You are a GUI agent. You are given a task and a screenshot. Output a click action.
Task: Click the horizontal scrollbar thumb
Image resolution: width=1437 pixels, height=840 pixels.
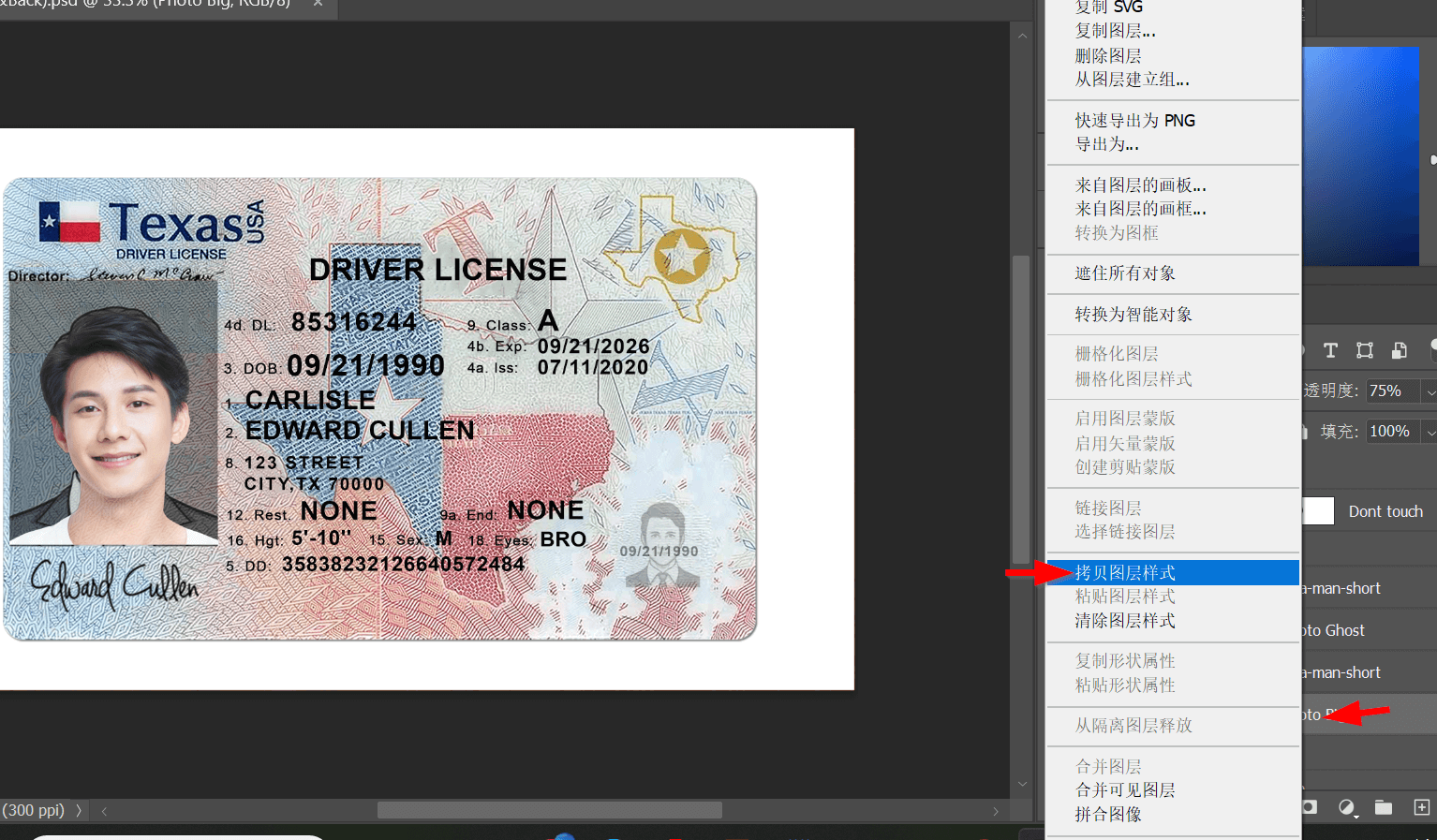pyautogui.click(x=549, y=810)
